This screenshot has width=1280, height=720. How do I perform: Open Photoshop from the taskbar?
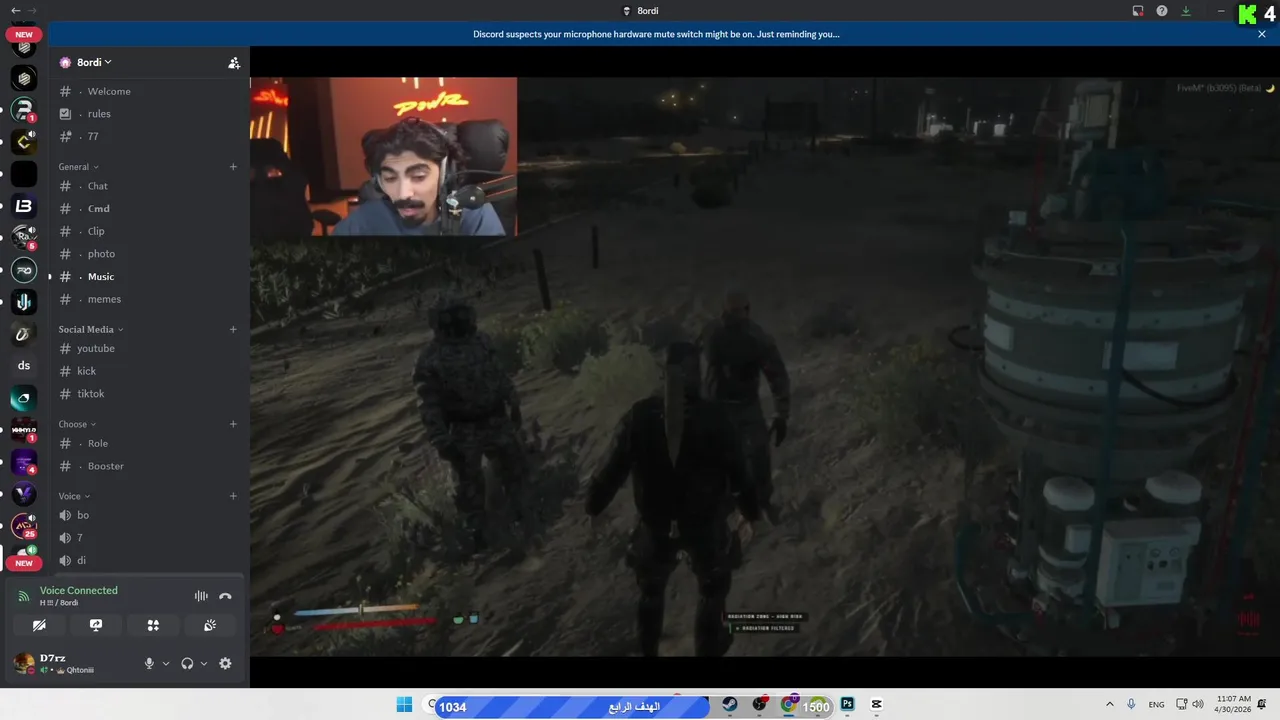(848, 705)
